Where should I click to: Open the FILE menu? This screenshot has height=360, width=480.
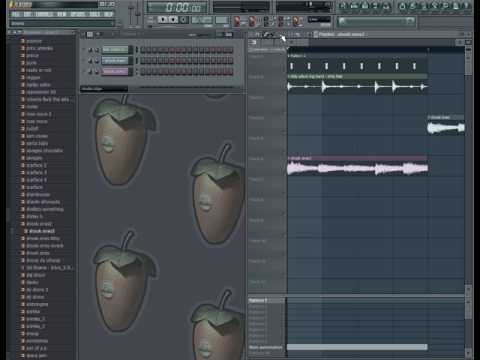(16, 14)
